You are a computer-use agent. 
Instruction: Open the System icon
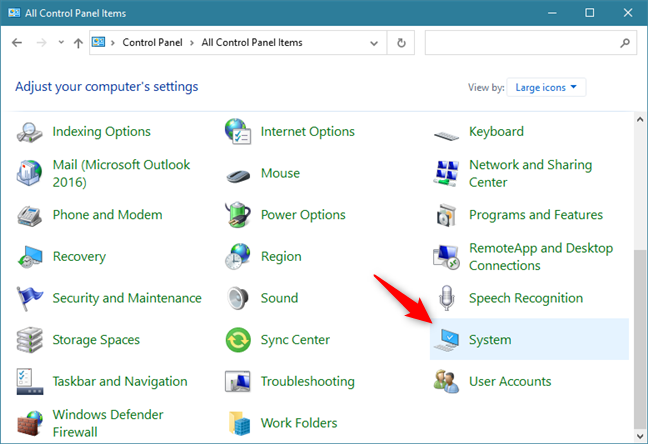446,340
